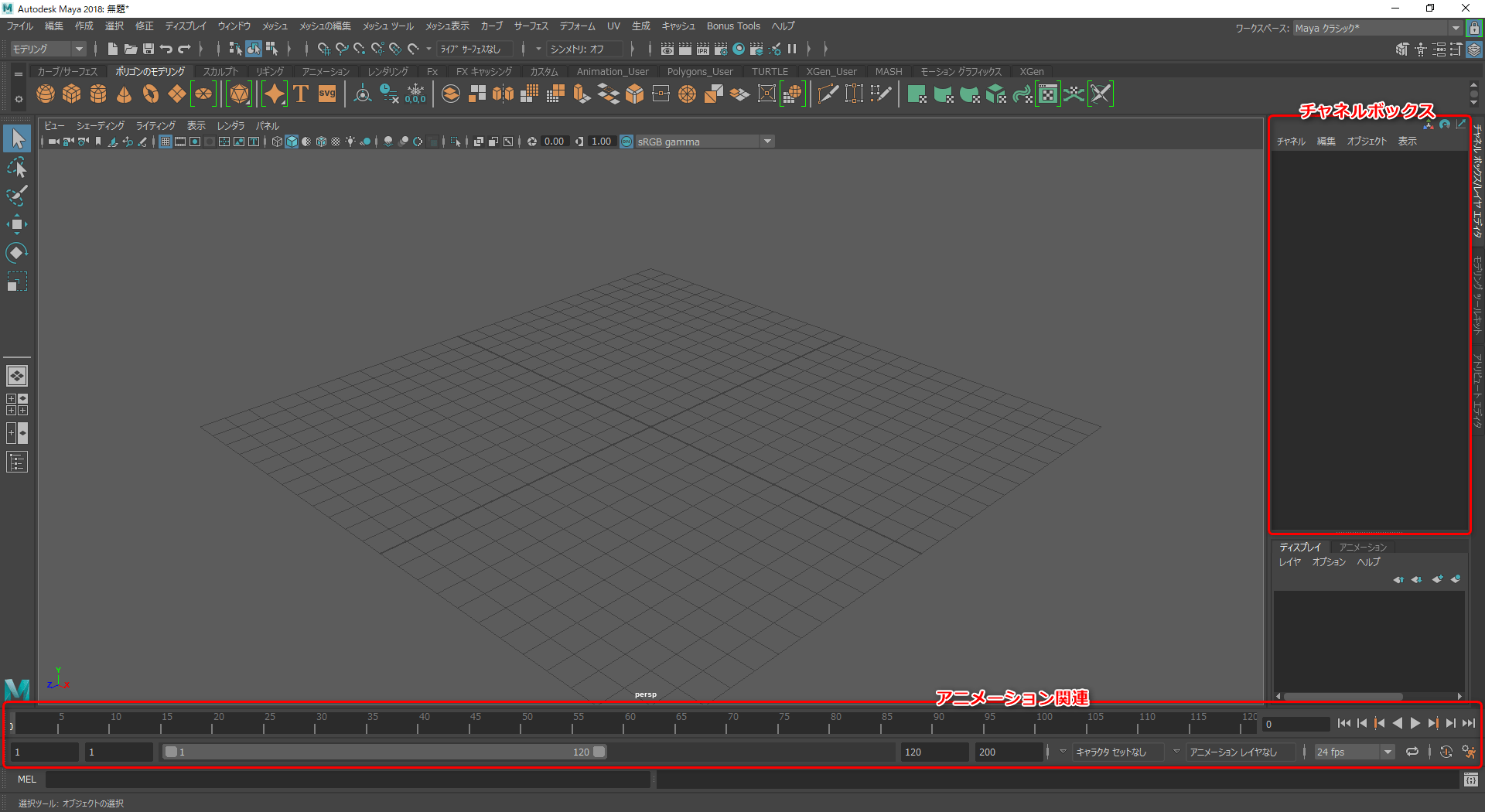Click the Redo arrow icon
The image size is (1485, 812).
184,49
